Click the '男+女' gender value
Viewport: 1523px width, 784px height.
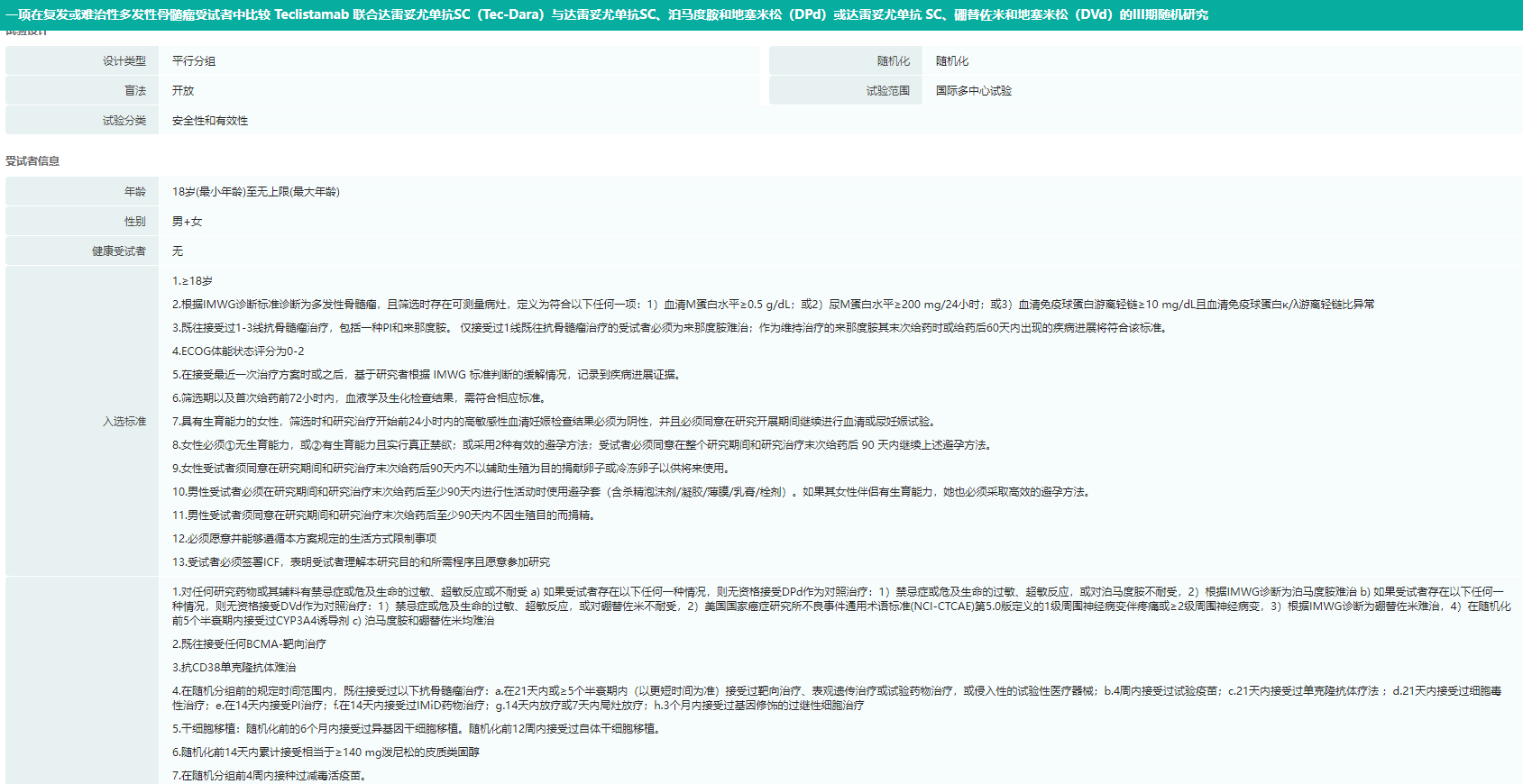(x=188, y=222)
